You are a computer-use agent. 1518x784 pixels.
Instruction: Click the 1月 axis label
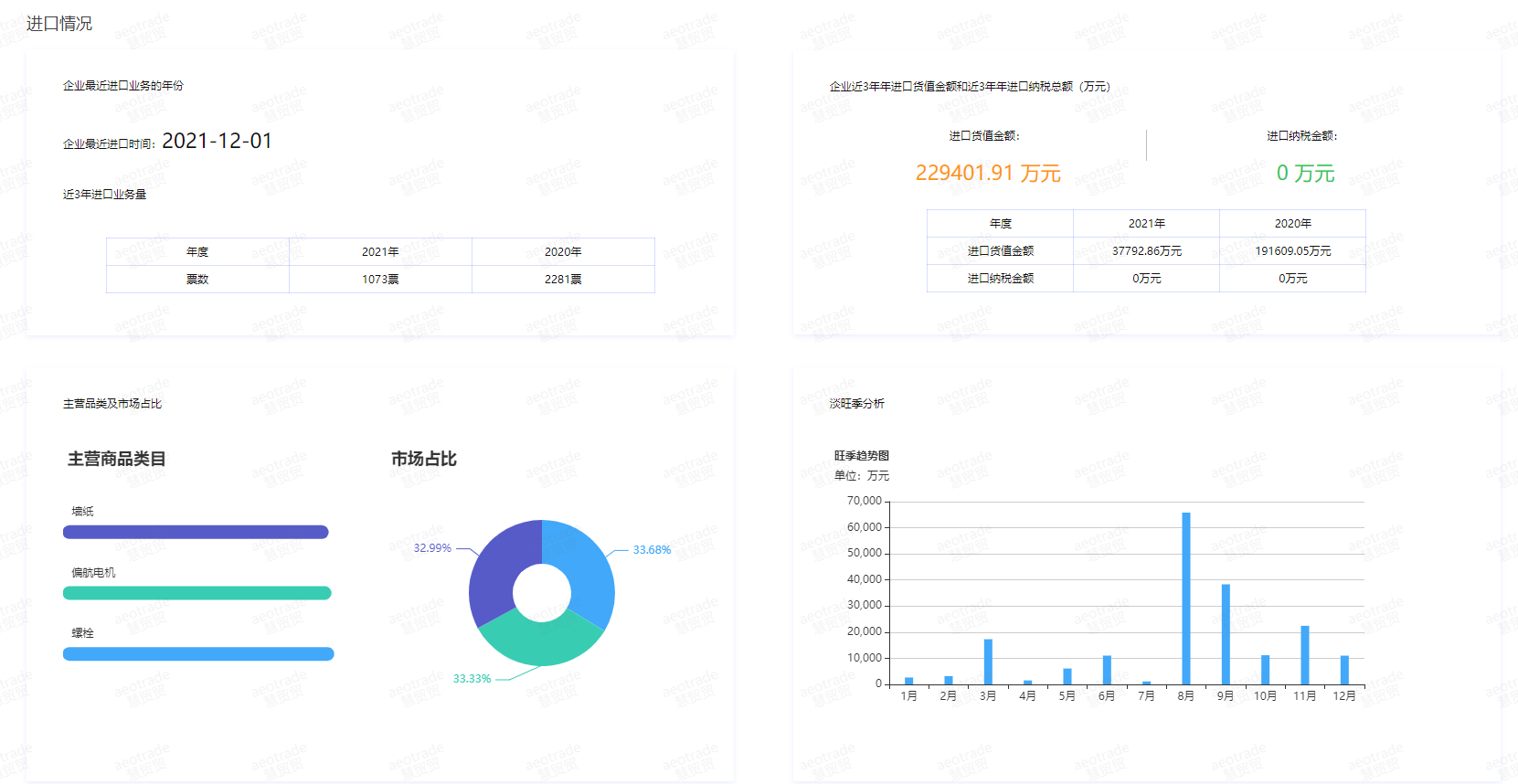click(x=908, y=696)
